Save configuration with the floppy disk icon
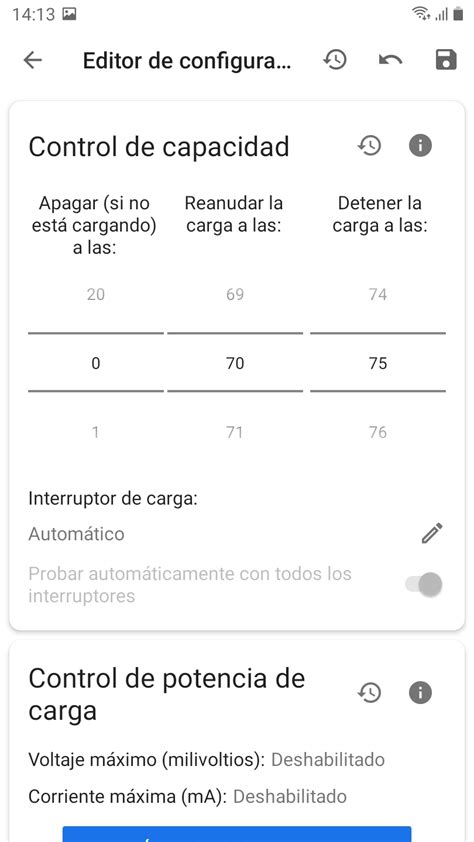The height and width of the screenshot is (842, 474). [x=446, y=60]
